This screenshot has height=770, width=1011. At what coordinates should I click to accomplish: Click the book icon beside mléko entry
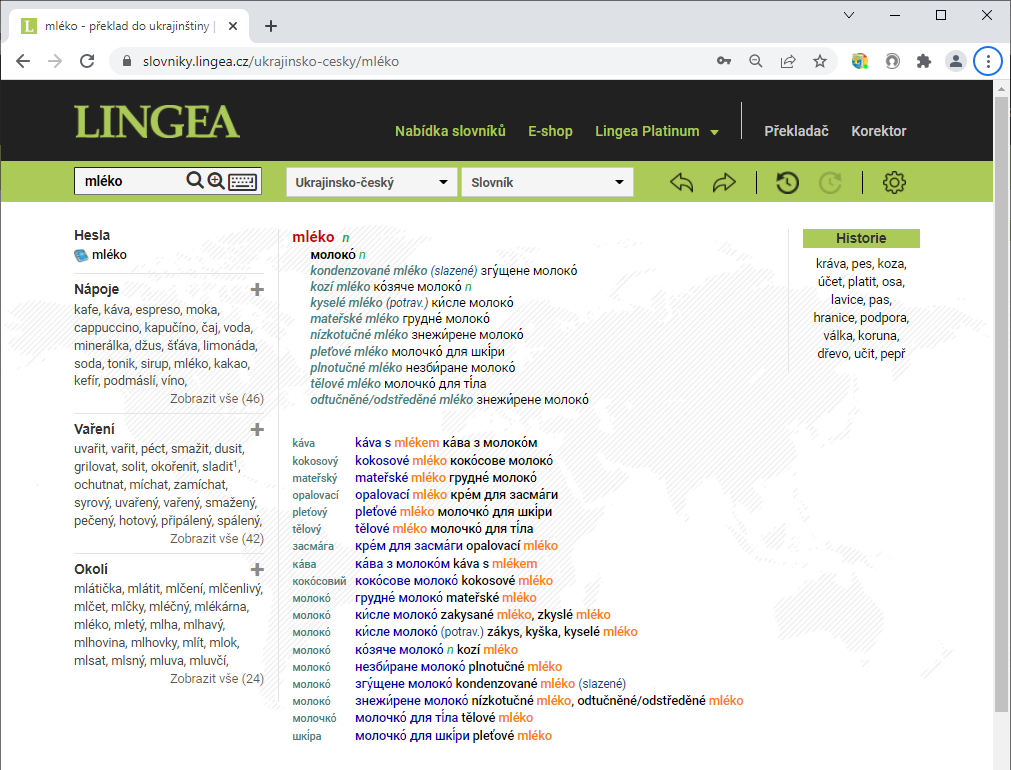(81, 255)
